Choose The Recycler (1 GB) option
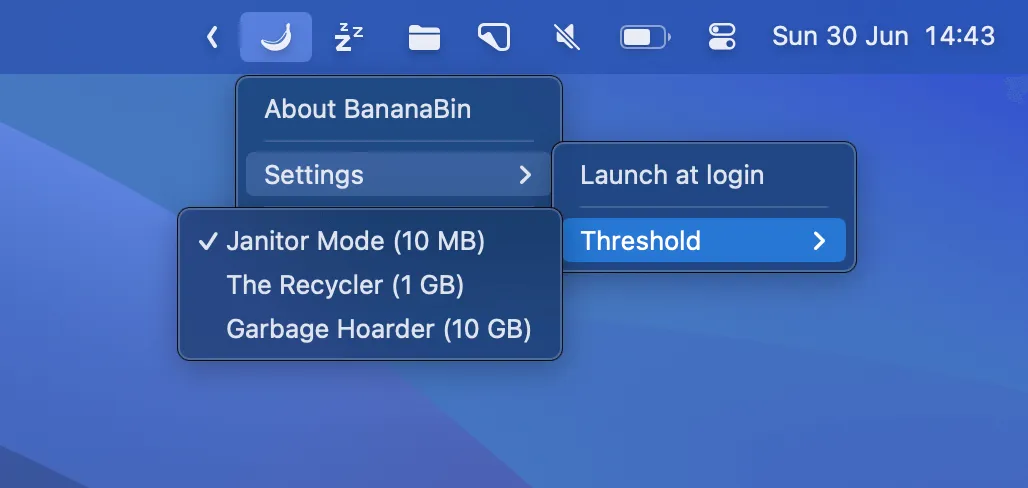 (345, 285)
